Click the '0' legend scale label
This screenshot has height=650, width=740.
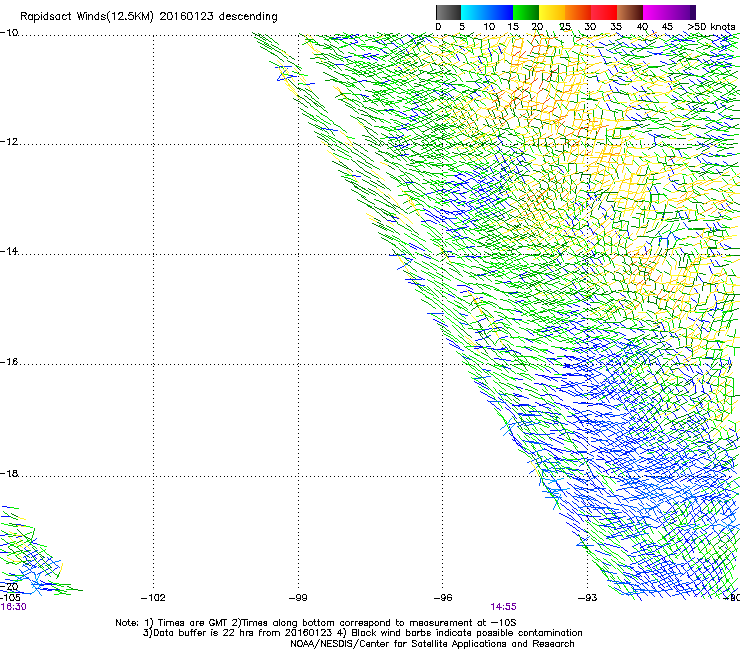[438, 27]
